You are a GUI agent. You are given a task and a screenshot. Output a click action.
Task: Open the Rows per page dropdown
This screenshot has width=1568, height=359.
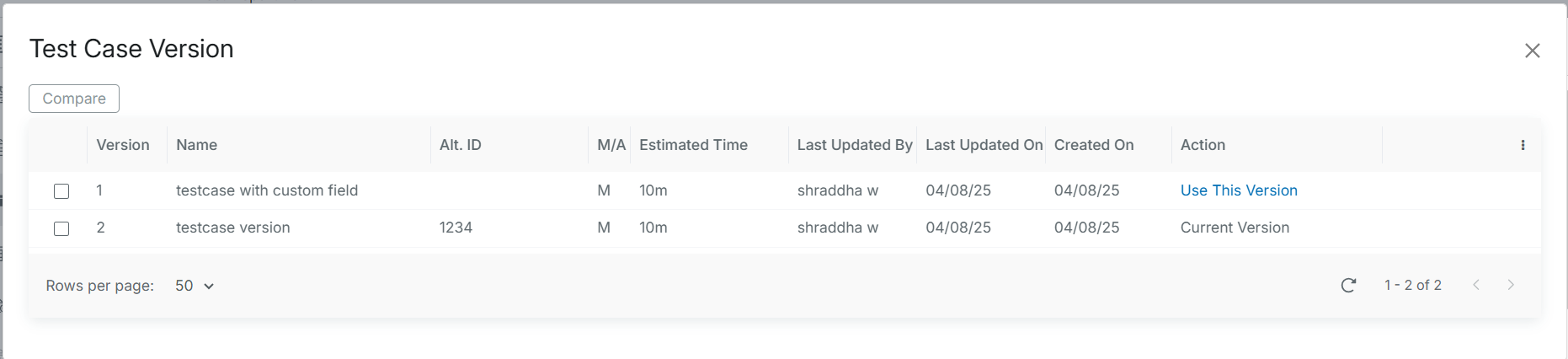(195, 286)
